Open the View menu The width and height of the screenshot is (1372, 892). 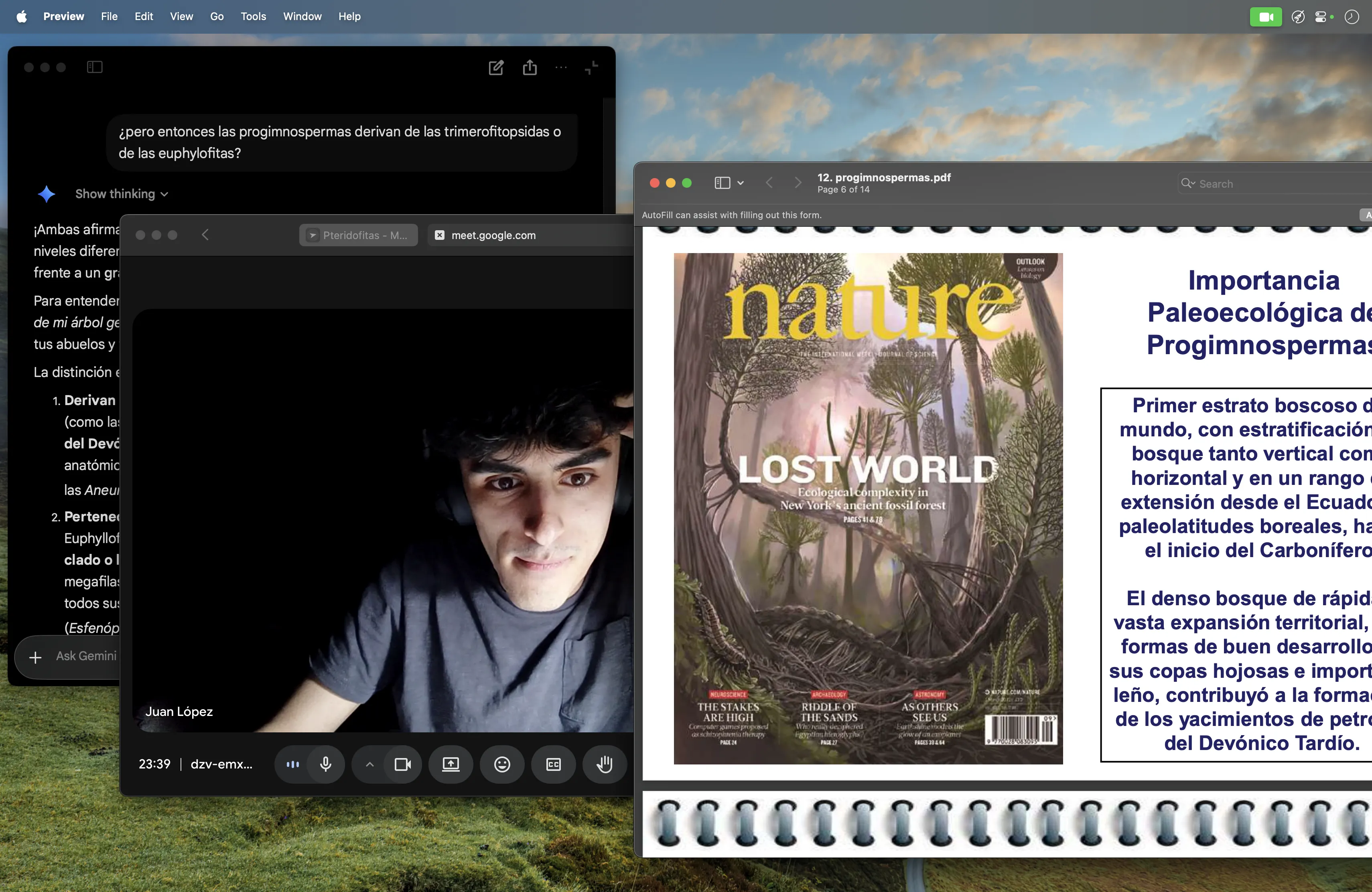pyautogui.click(x=181, y=16)
